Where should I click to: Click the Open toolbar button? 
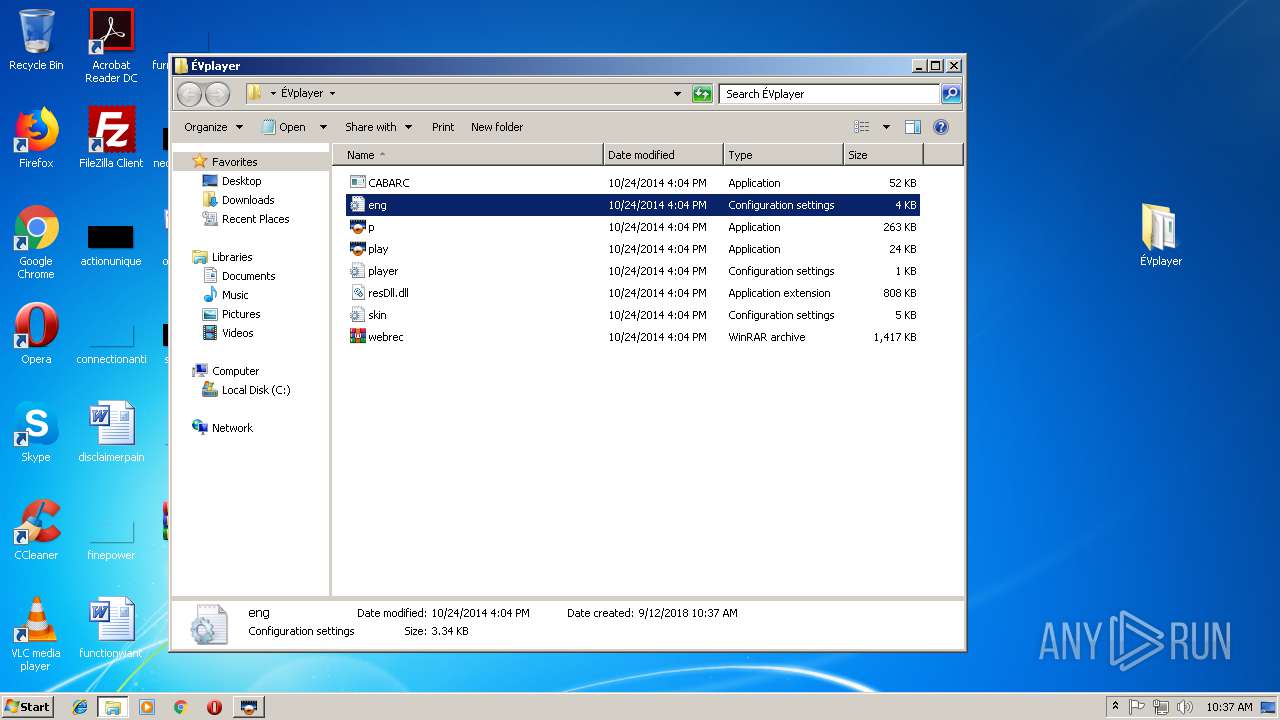pos(284,127)
